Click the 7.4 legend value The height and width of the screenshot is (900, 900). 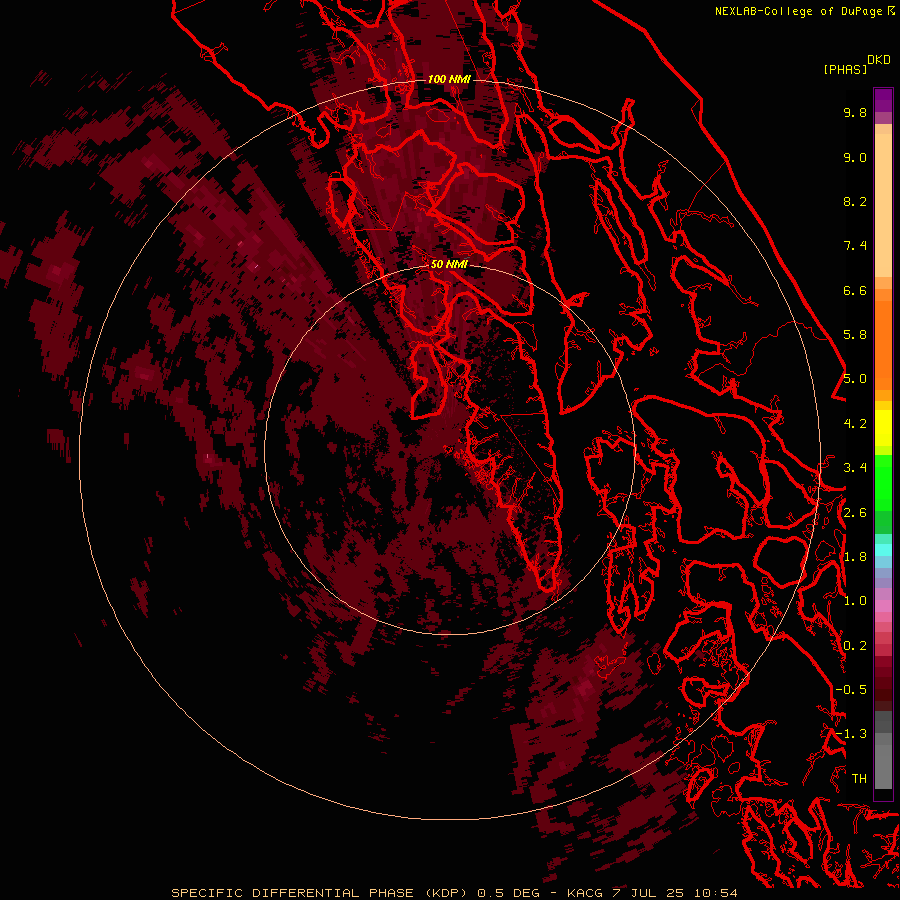pyautogui.click(x=855, y=246)
